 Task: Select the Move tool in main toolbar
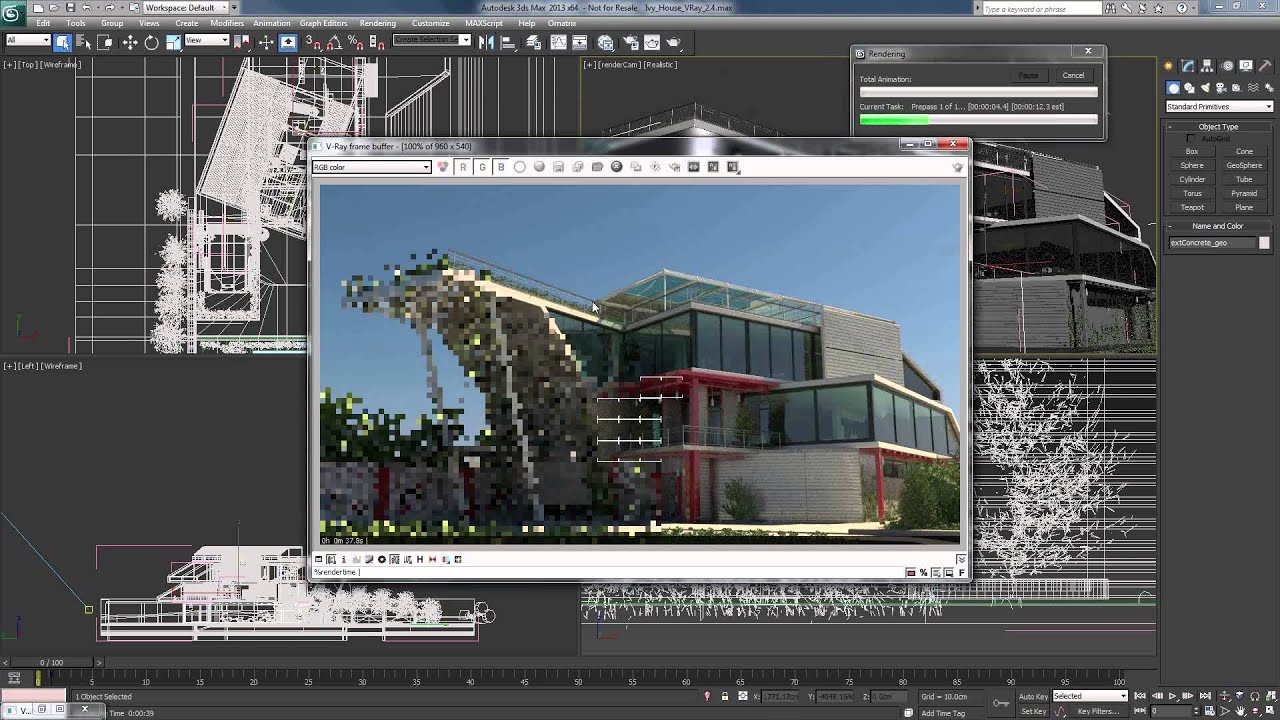[130, 42]
